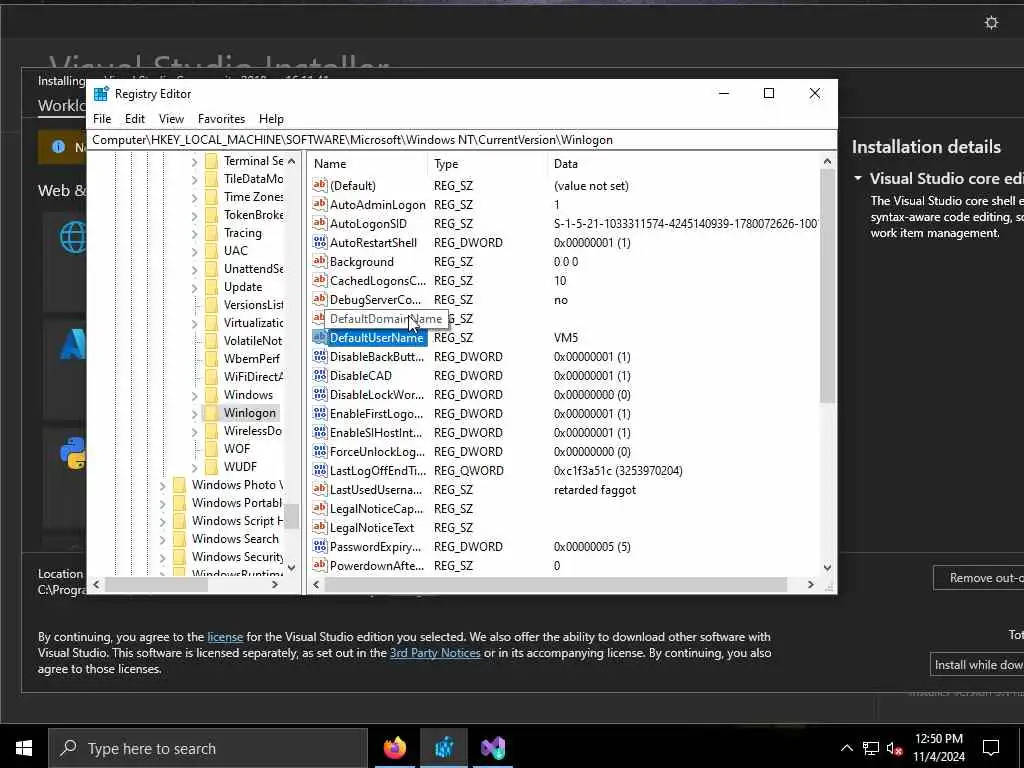Click the registry address path bar

[461, 140]
